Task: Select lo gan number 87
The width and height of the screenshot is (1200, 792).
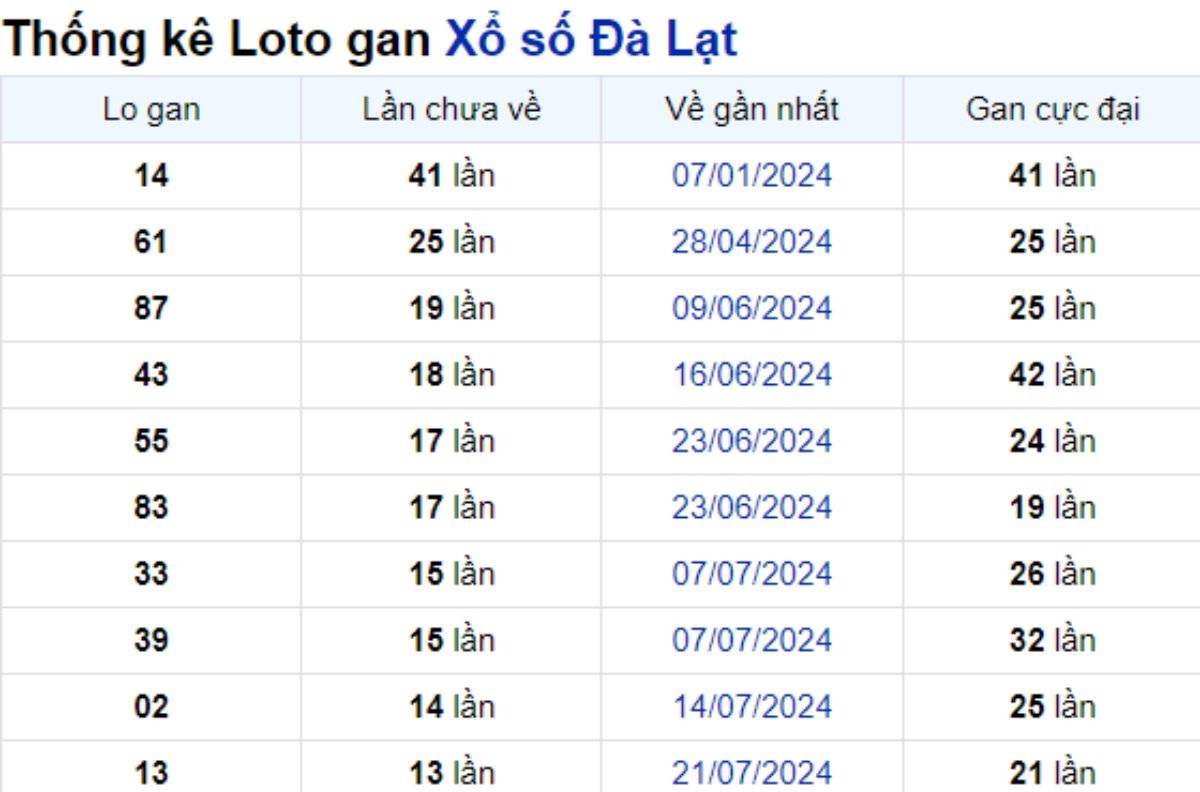Action: pyautogui.click(x=151, y=308)
